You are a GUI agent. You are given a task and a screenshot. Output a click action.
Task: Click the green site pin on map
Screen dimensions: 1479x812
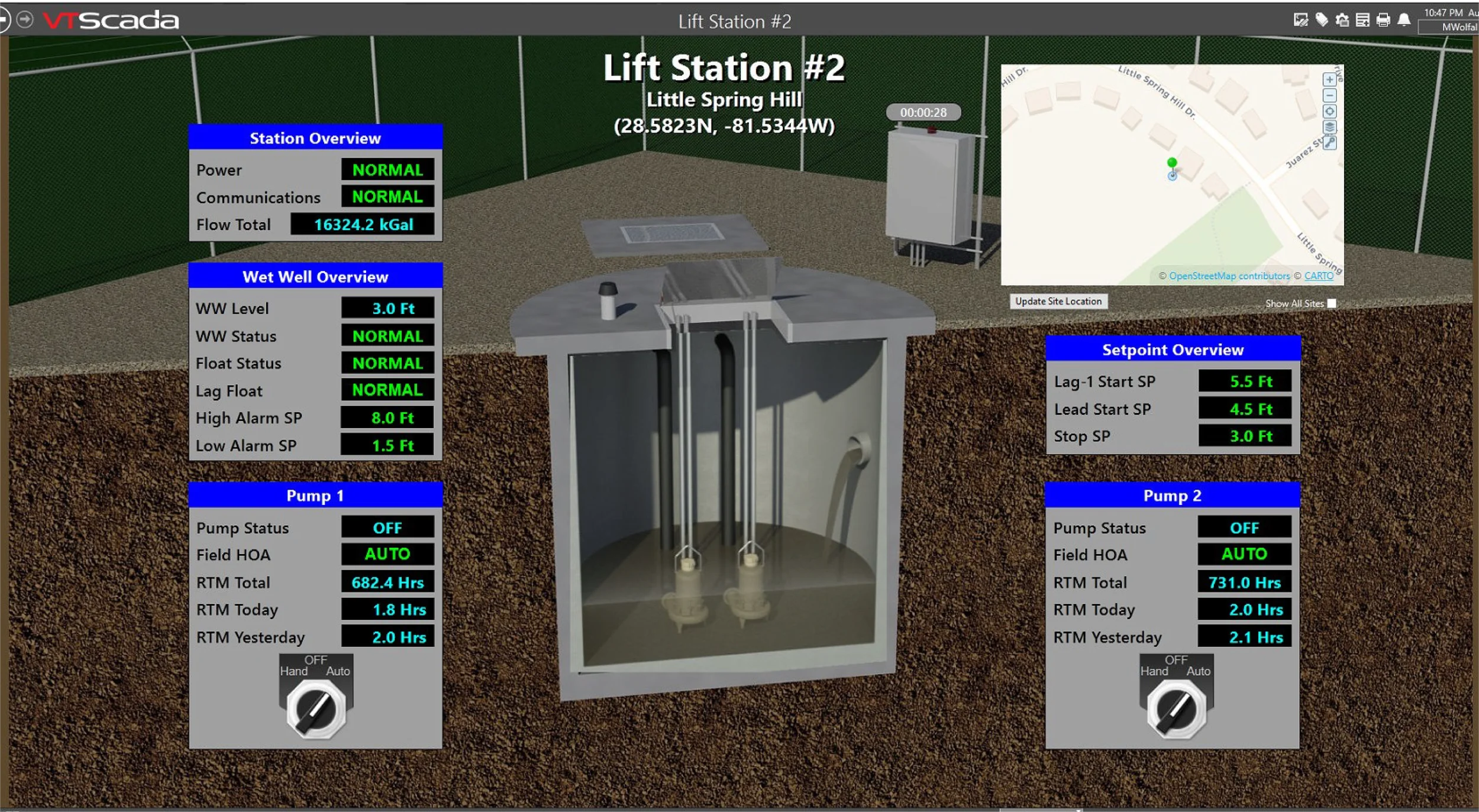(x=1172, y=163)
